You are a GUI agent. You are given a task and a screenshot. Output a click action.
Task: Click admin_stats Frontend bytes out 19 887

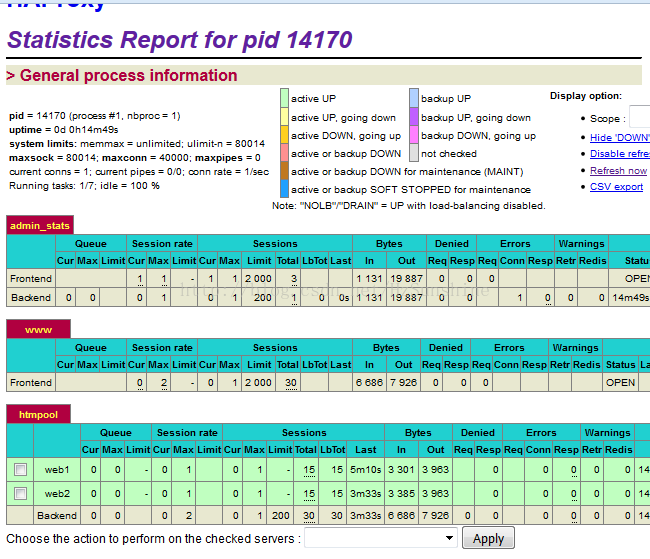(406, 278)
